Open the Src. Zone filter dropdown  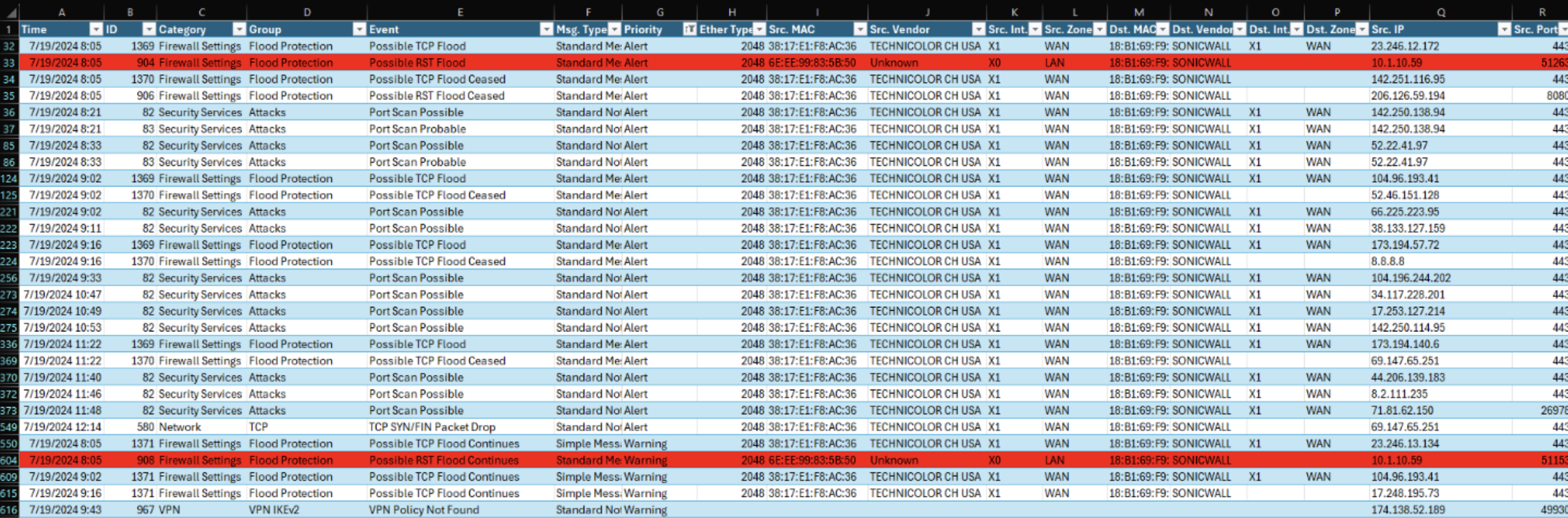tap(1099, 29)
